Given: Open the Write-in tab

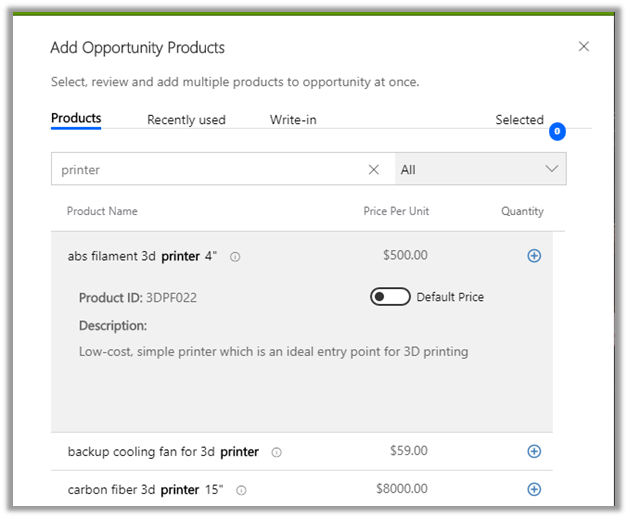Looking at the screenshot, I should [293, 120].
